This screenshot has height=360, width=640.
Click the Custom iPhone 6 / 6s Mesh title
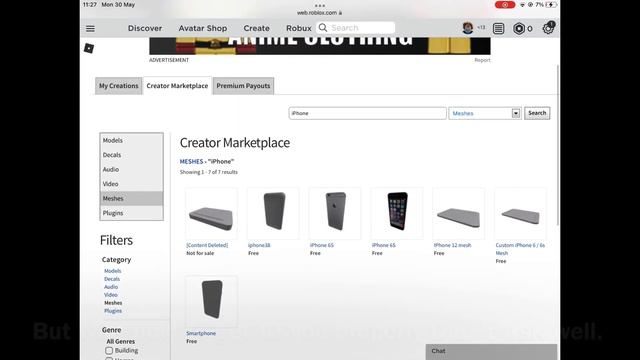[520, 249]
